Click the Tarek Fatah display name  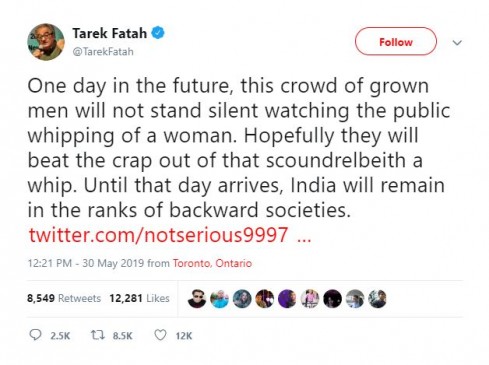coord(110,33)
